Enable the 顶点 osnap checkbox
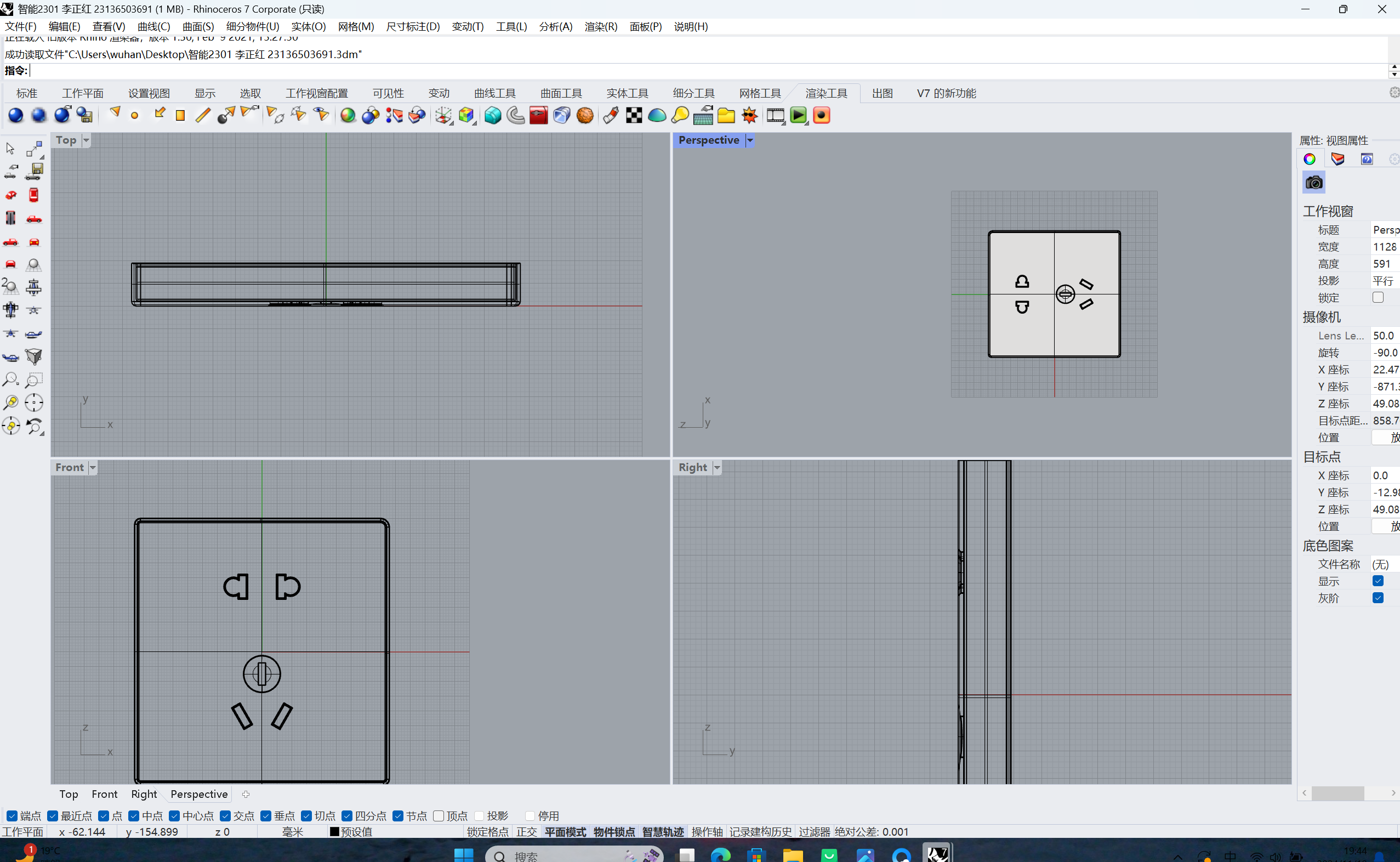Image resolution: width=1400 pixels, height=862 pixels. 438,816
